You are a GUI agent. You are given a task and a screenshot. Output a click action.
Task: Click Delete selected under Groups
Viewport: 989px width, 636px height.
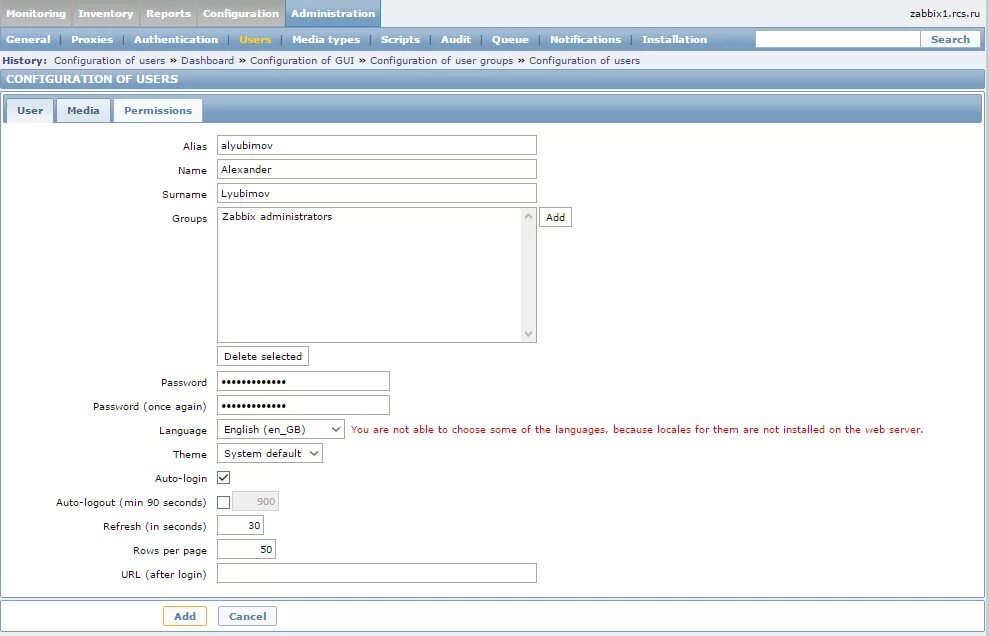pyautogui.click(x=262, y=355)
